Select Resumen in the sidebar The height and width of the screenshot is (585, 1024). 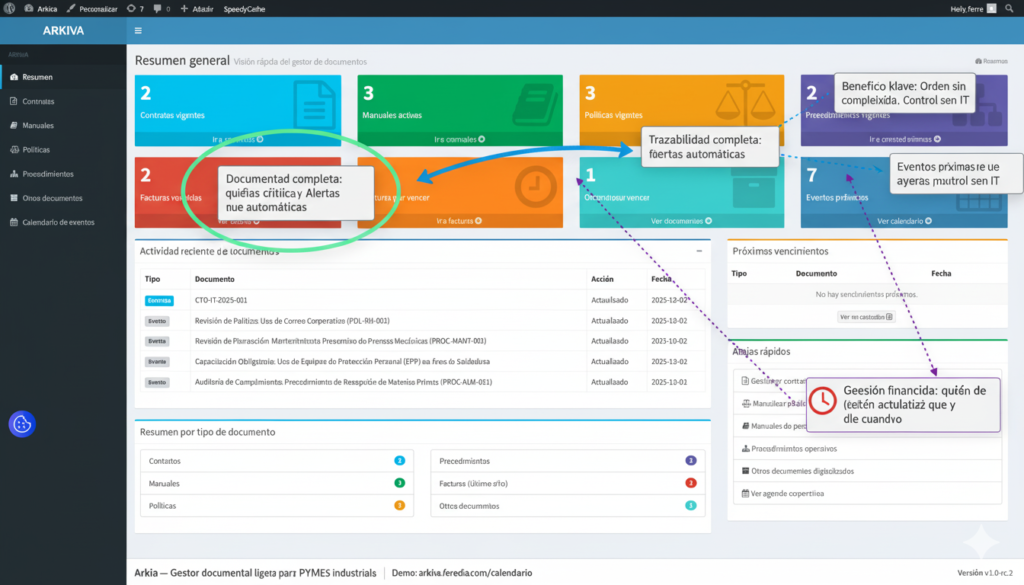pos(63,77)
